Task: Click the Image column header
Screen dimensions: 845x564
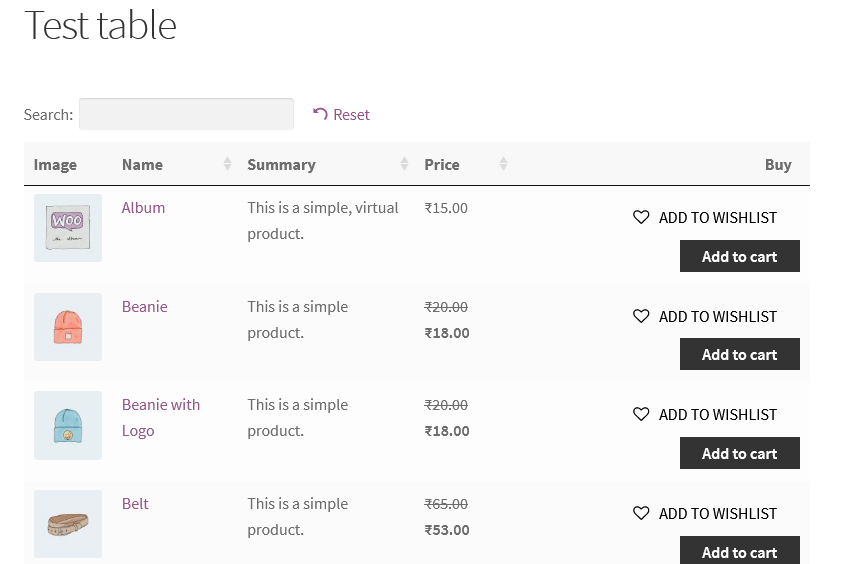Action: 55,165
